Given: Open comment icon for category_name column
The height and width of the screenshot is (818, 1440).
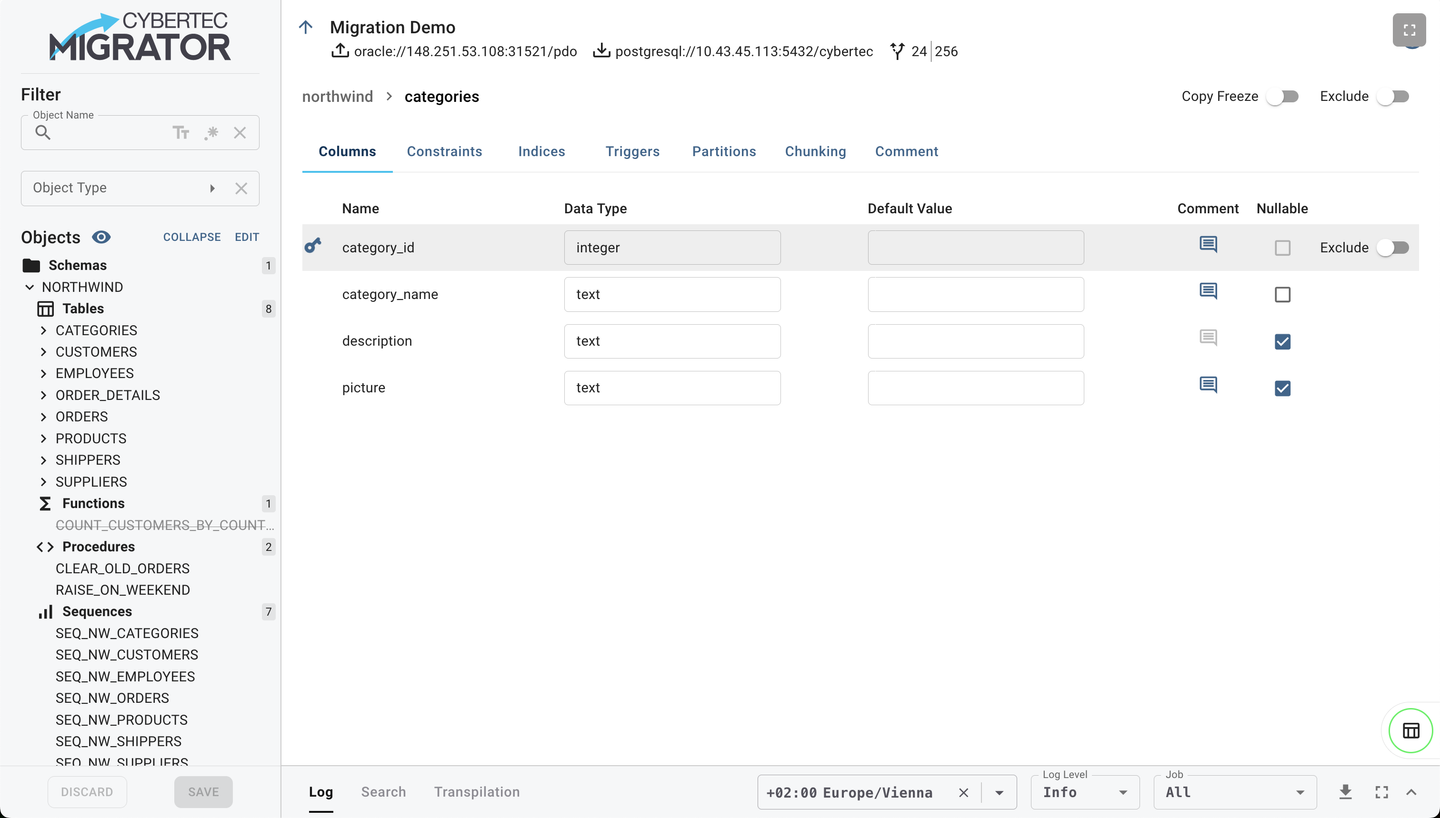Looking at the screenshot, I should [x=1208, y=291].
